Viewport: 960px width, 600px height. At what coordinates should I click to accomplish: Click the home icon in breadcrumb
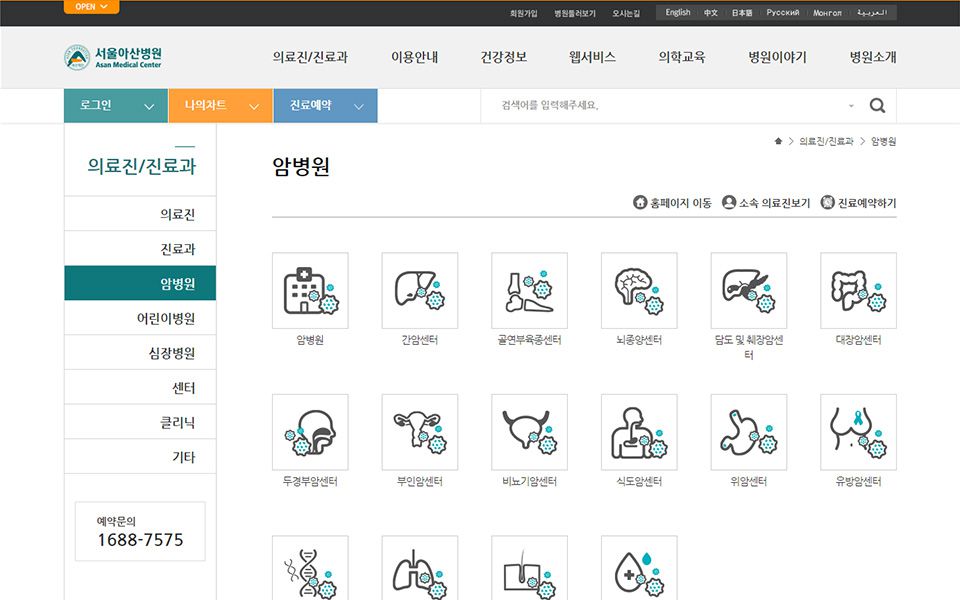tap(778, 142)
